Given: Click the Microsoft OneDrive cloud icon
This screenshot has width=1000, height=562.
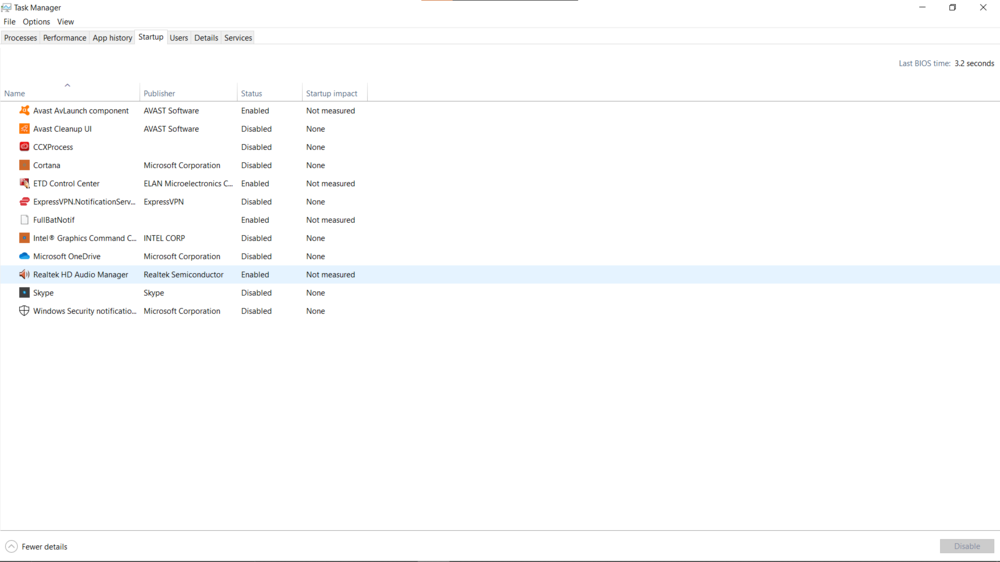Looking at the screenshot, I should point(24,256).
